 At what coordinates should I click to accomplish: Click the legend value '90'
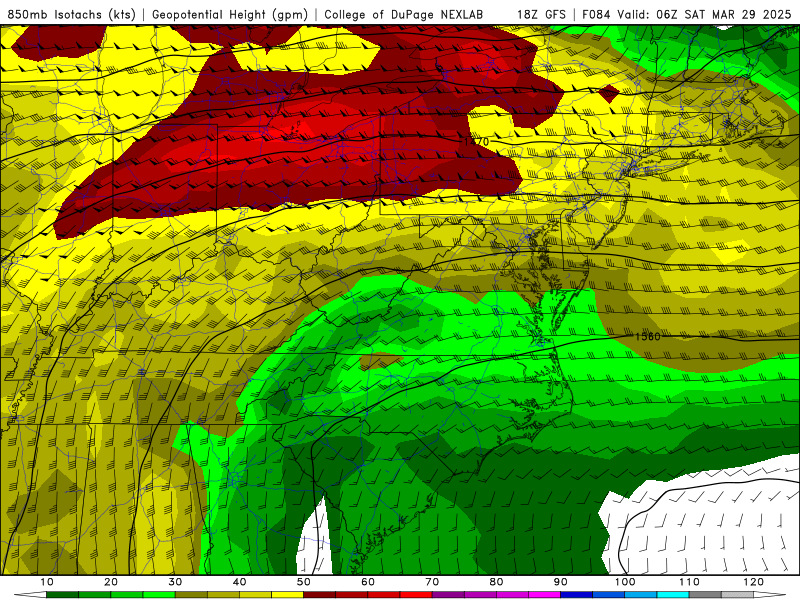click(561, 582)
